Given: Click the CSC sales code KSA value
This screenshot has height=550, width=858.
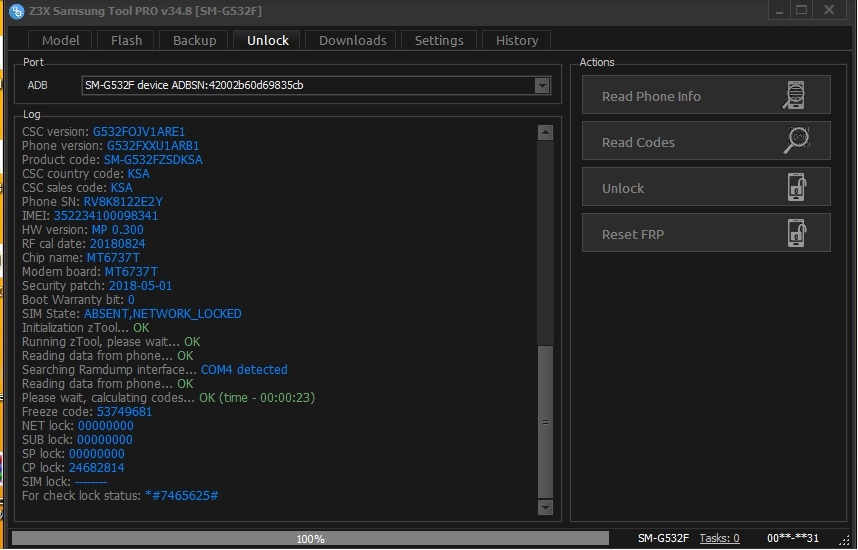Looking at the screenshot, I should pos(121,188).
